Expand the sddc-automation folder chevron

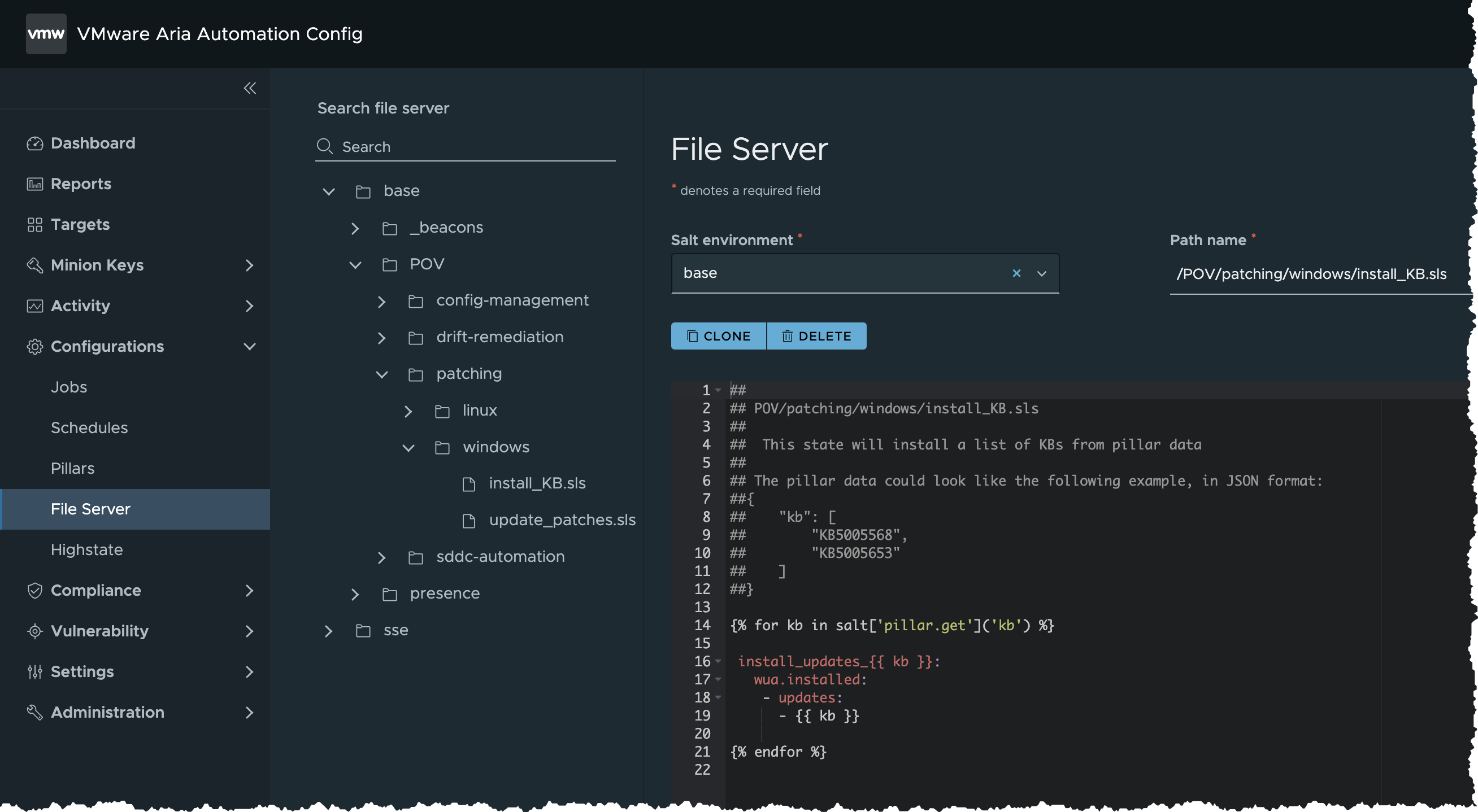[381, 557]
